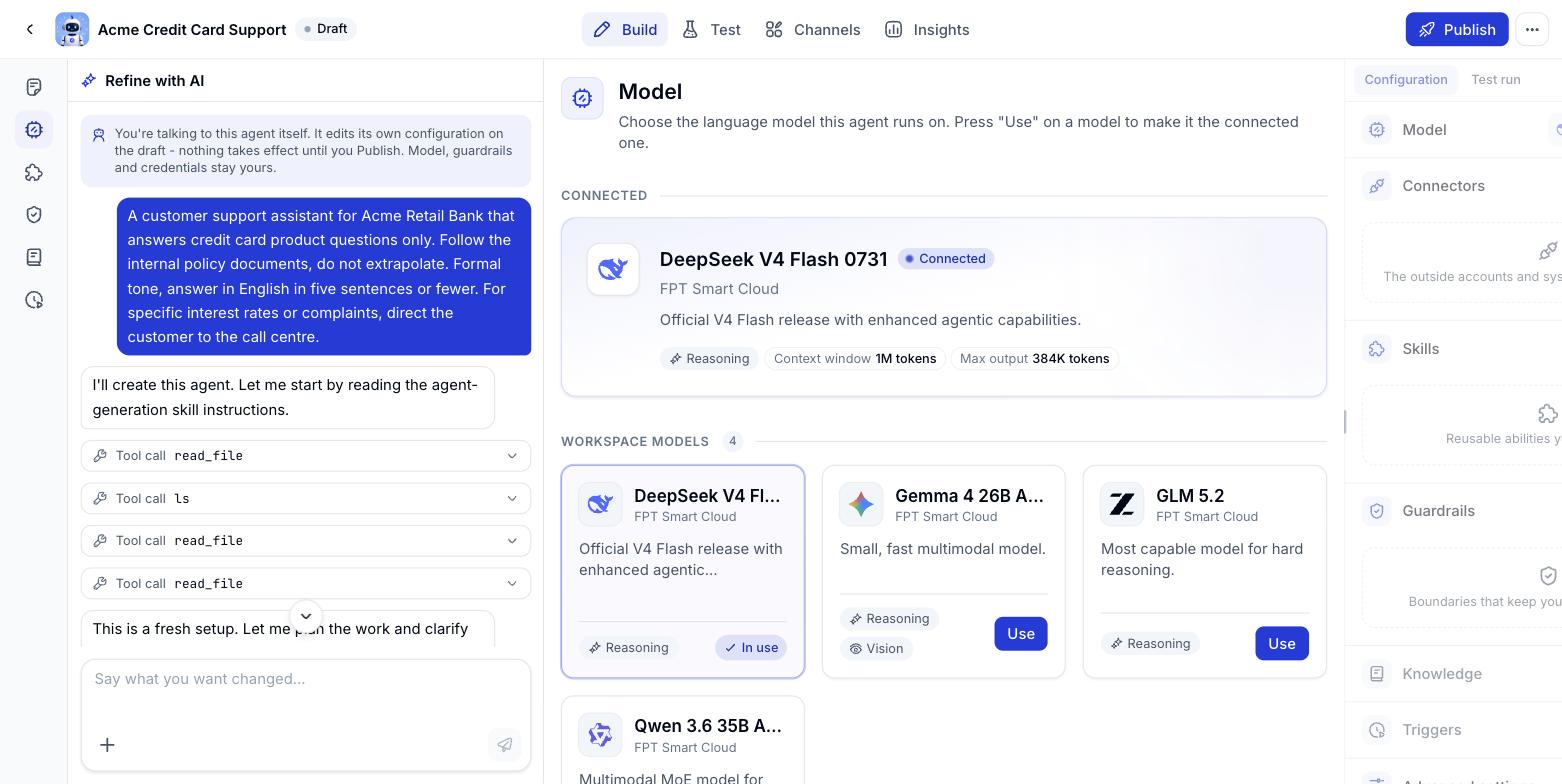
Task: Jump to latest chat message with down chevron
Action: click(x=306, y=616)
